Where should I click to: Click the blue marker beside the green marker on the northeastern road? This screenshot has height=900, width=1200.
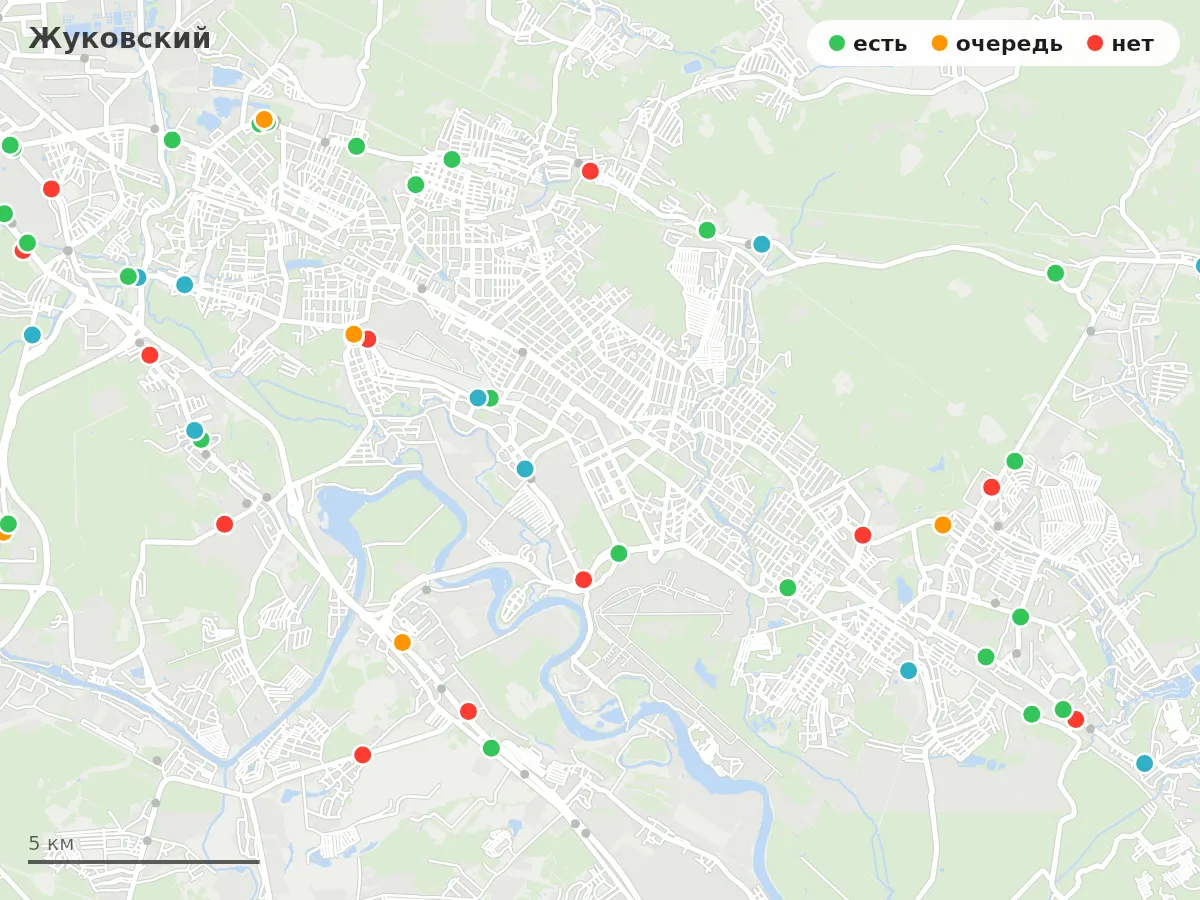coord(761,244)
